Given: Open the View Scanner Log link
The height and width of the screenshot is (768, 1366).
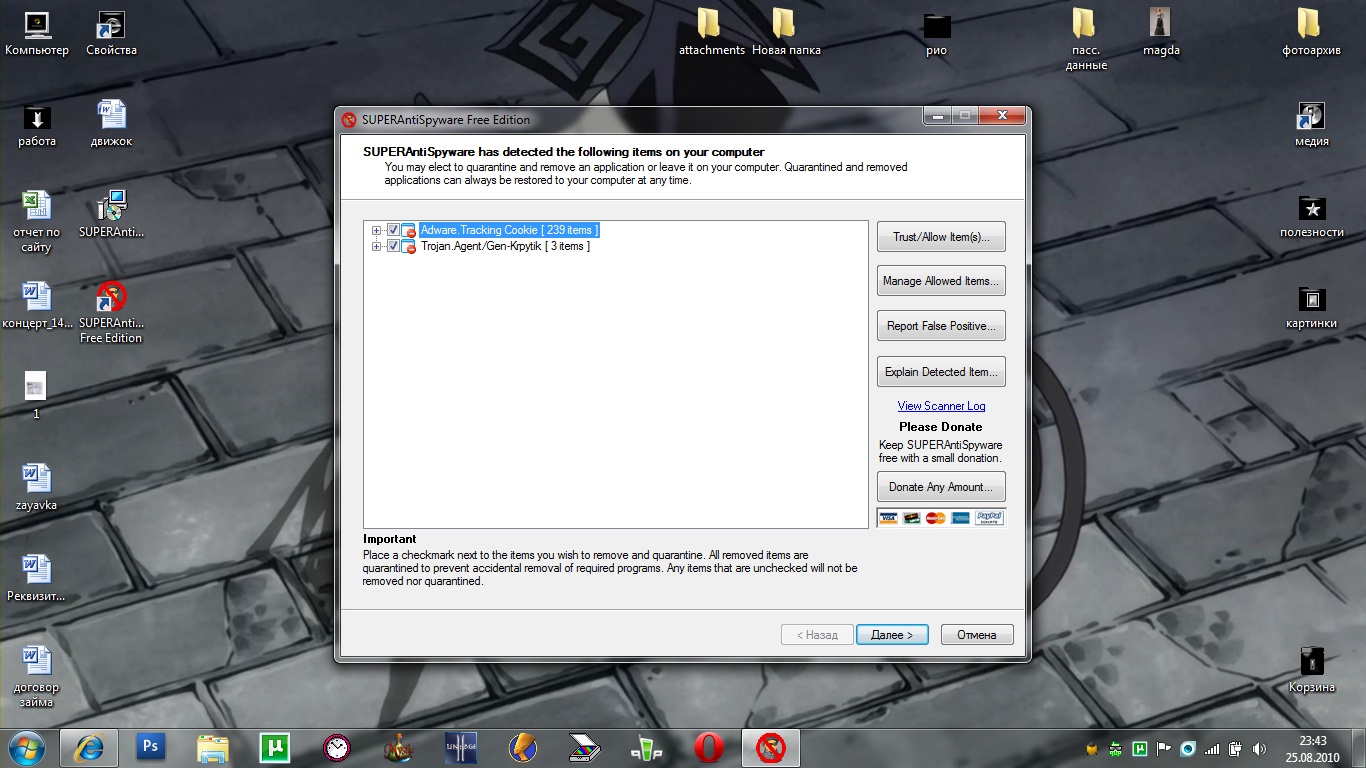Looking at the screenshot, I should pyautogui.click(x=941, y=406).
